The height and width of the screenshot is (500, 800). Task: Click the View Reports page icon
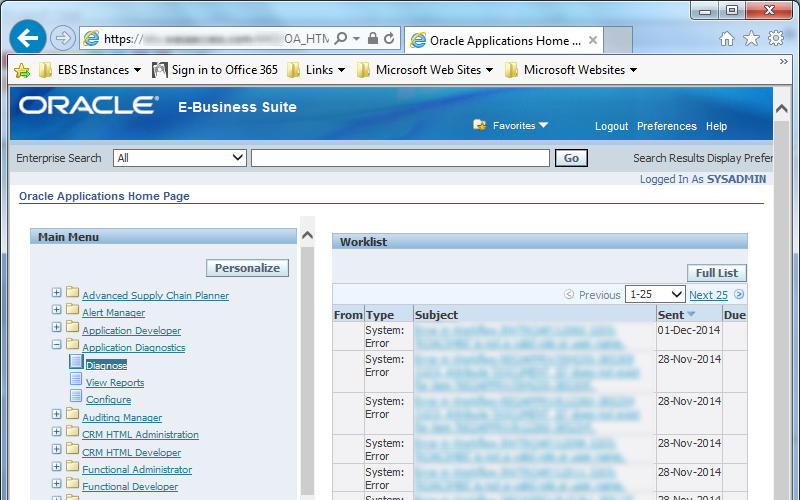(x=76, y=379)
